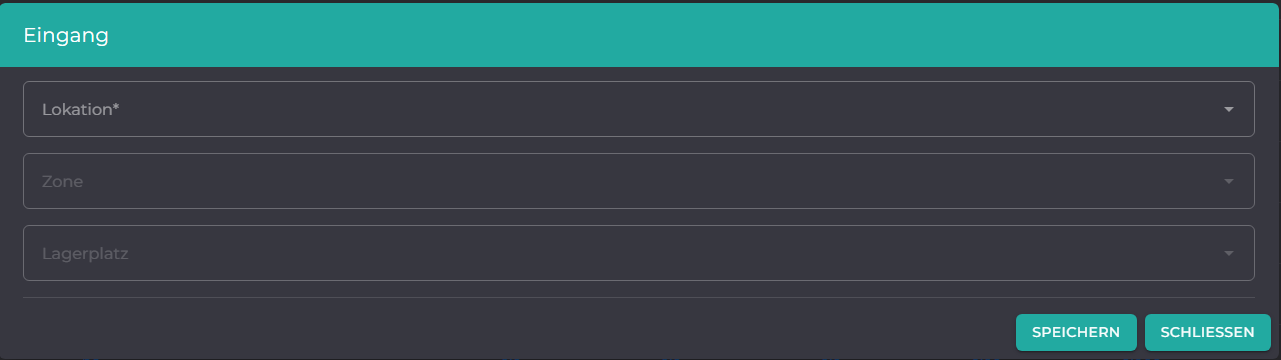Click the greyed caret icon in the Lagerplatz field
The height and width of the screenshot is (360, 1281).
click(1228, 253)
